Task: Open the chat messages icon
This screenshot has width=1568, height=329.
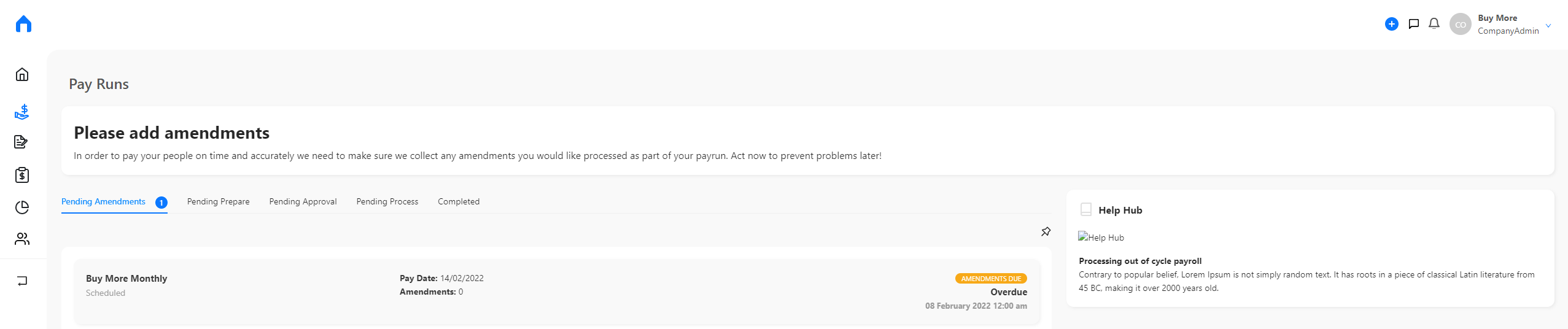Action: pyautogui.click(x=1413, y=24)
